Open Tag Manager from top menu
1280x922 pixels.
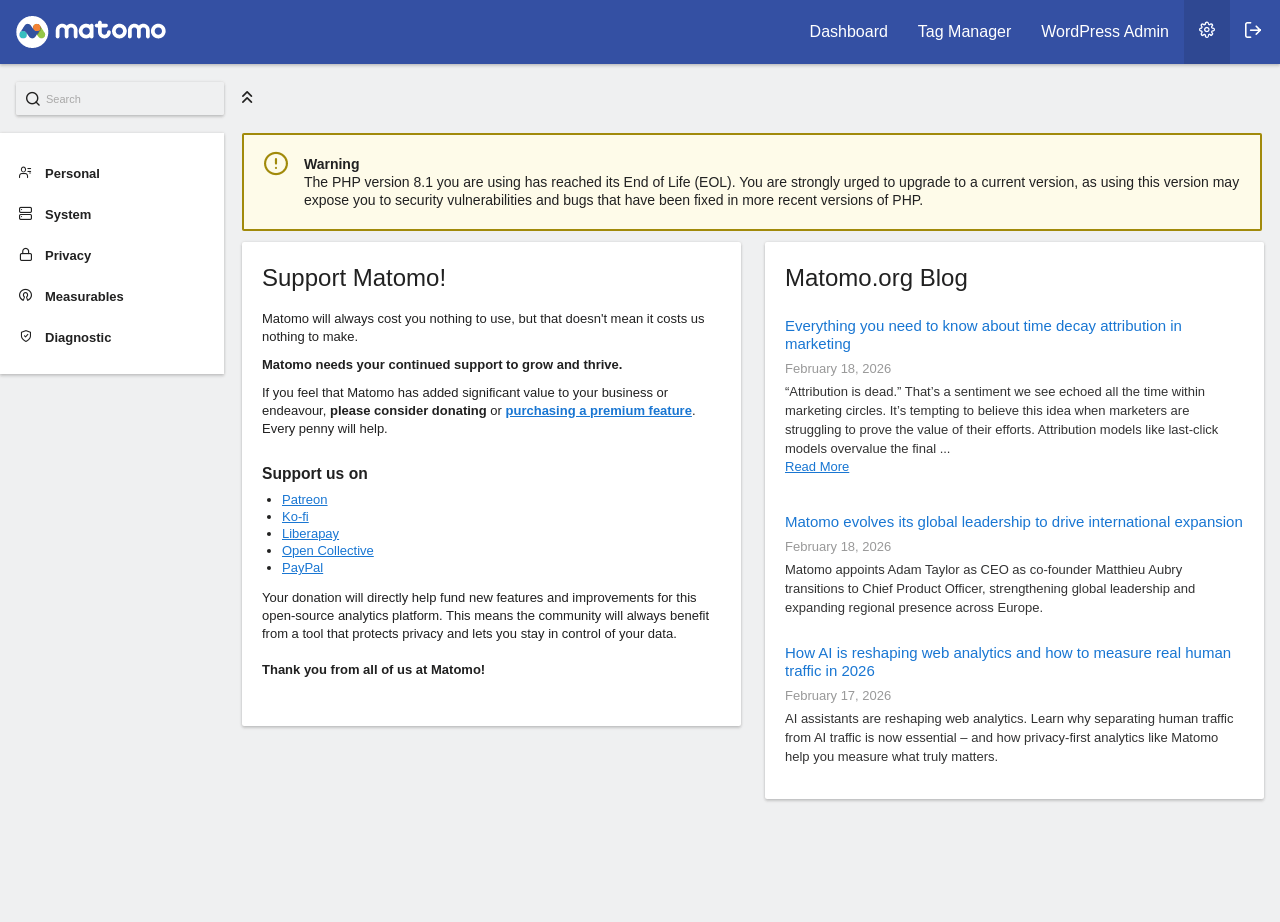click(964, 32)
